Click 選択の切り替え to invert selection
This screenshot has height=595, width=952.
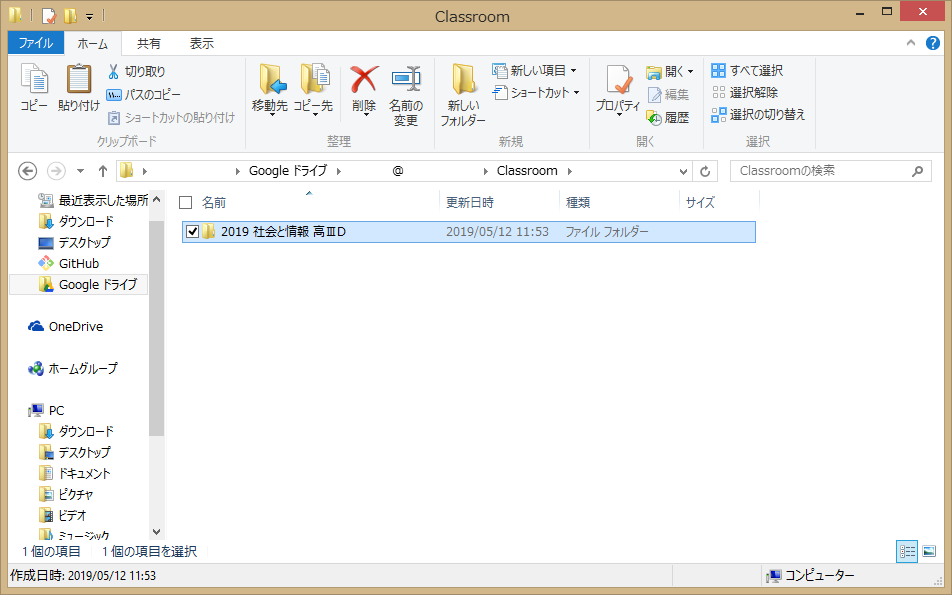pos(758,114)
